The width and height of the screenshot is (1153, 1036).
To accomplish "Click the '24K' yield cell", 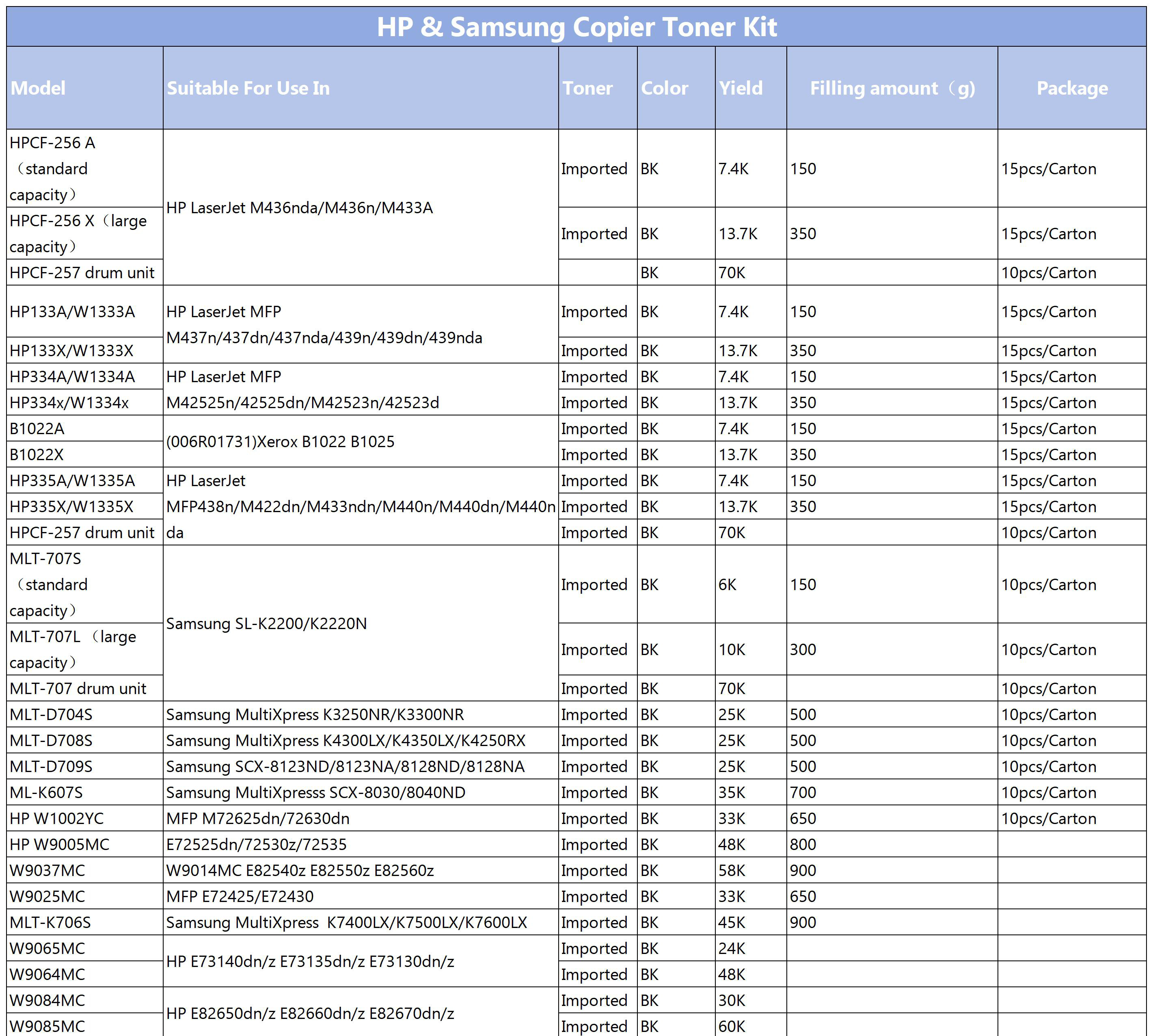I will pos(751,948).
